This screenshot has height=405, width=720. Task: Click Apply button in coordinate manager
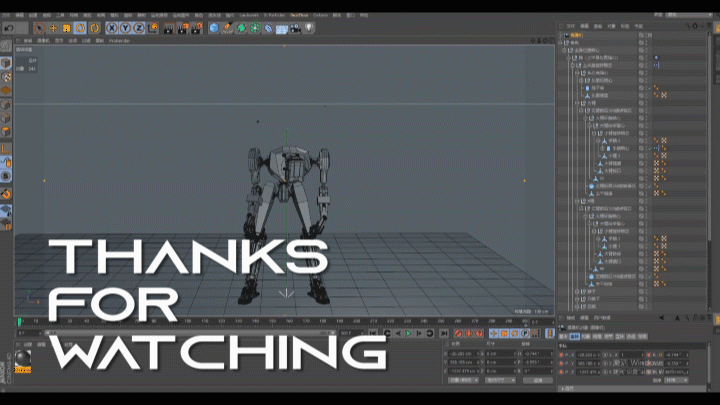pyautogui.click(x=538, y=380)
